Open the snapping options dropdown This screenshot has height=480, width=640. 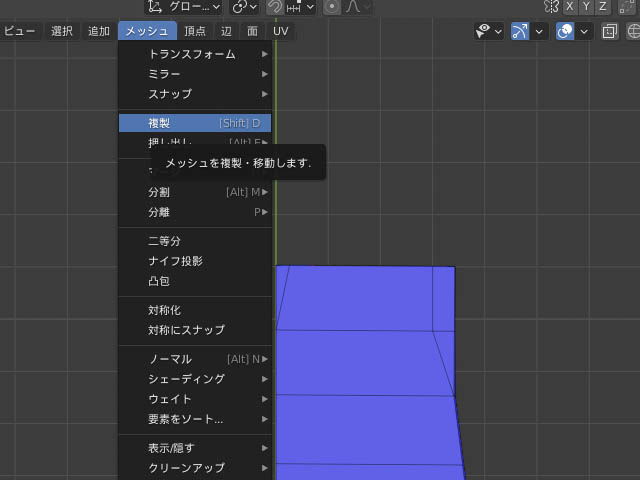tap(300, 7)
